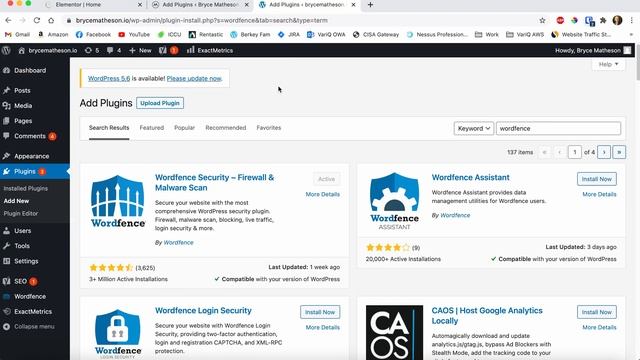
Task: Focus the plugin search field containing wordfence
Action: coord(558,128)
